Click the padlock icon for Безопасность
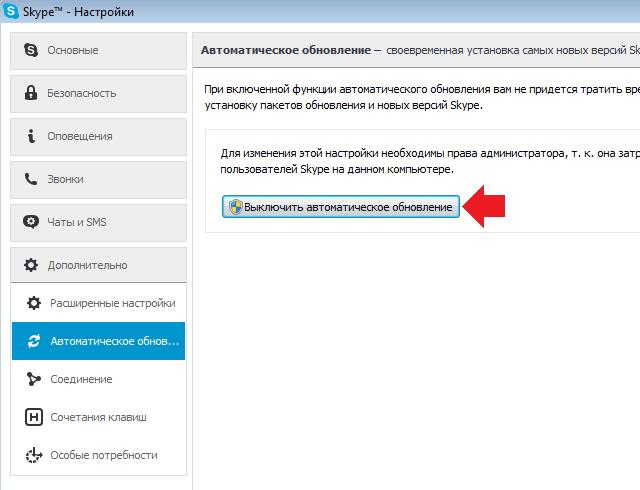Screen dimensions: 640x490 coord(30,93)
